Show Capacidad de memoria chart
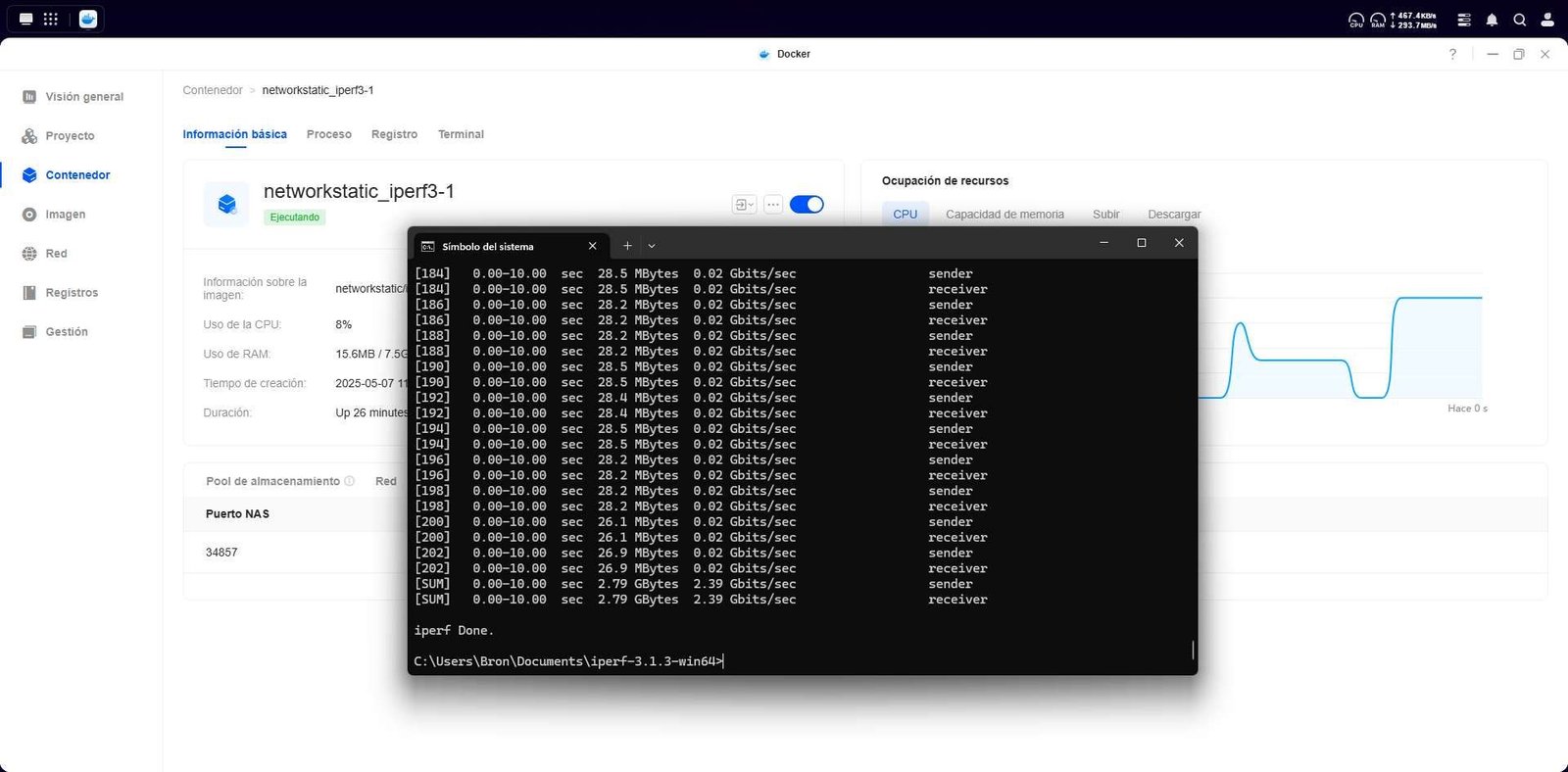 1004,215
